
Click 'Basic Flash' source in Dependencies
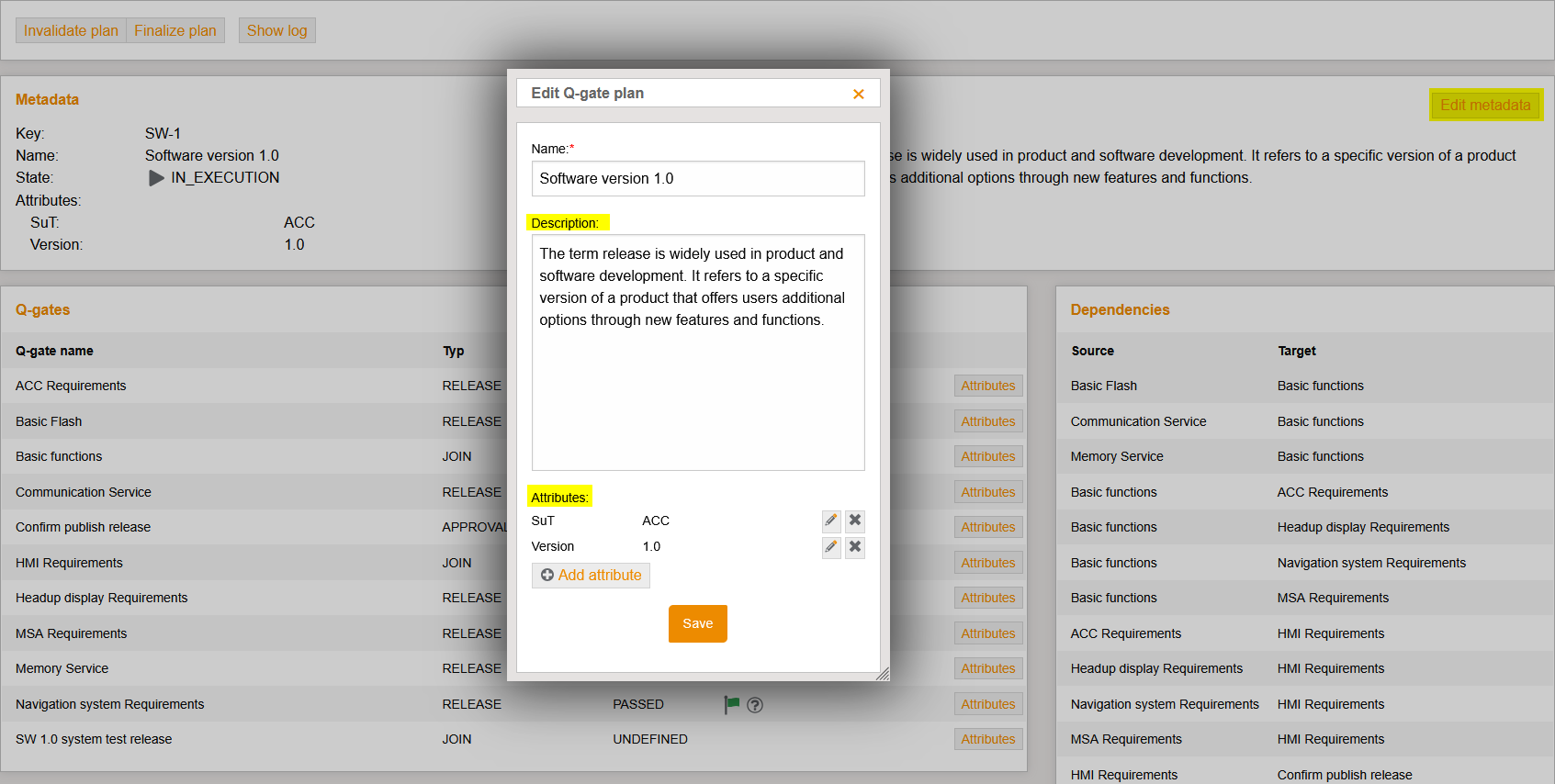pos(1104,386)
